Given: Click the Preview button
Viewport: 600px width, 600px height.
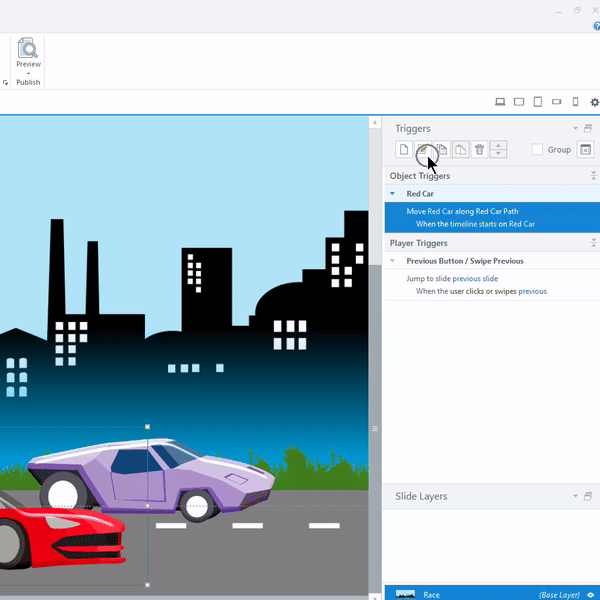Looking at the screenshot, I should [x=28, y=52].
